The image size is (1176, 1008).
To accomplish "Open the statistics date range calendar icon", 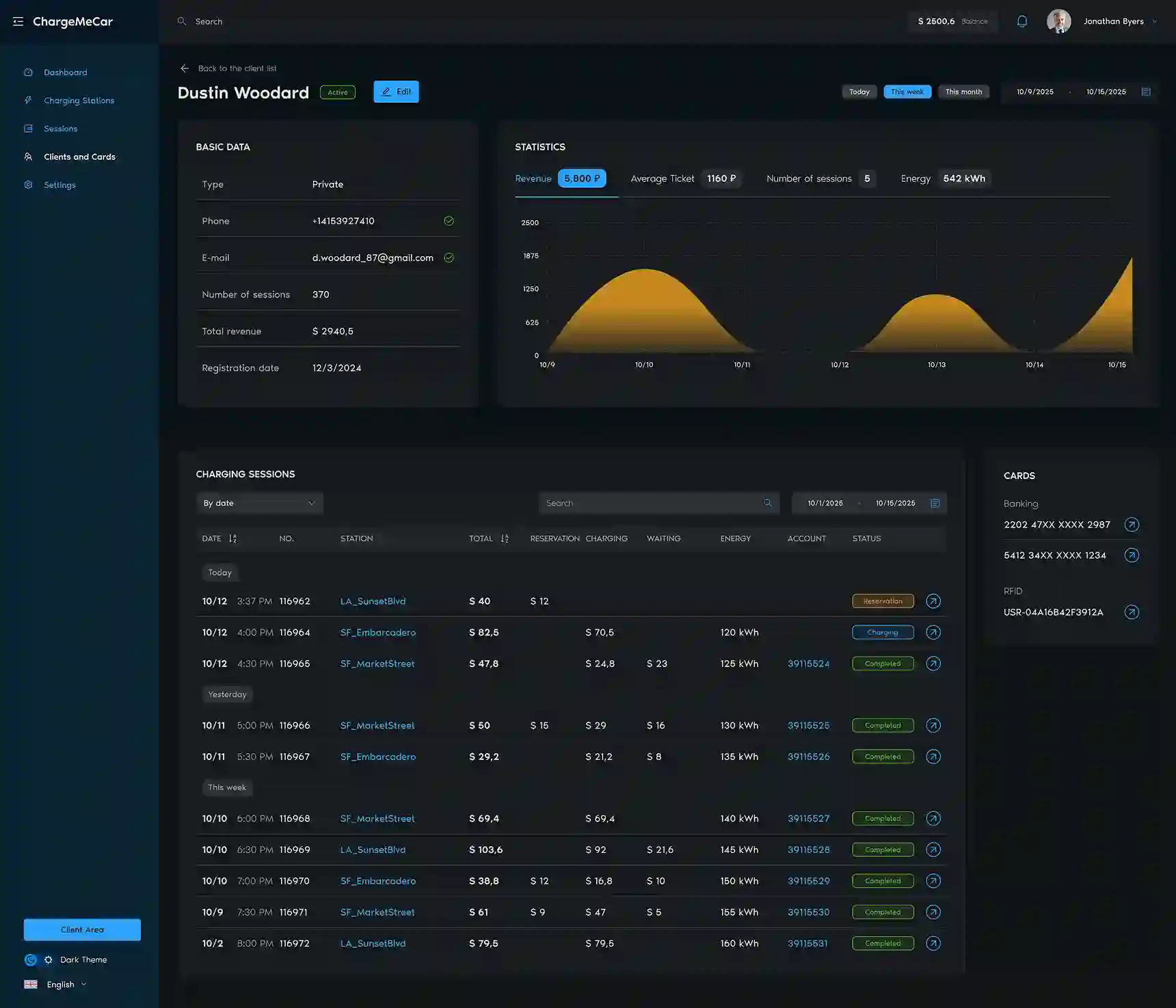I will pos(1146,92).
